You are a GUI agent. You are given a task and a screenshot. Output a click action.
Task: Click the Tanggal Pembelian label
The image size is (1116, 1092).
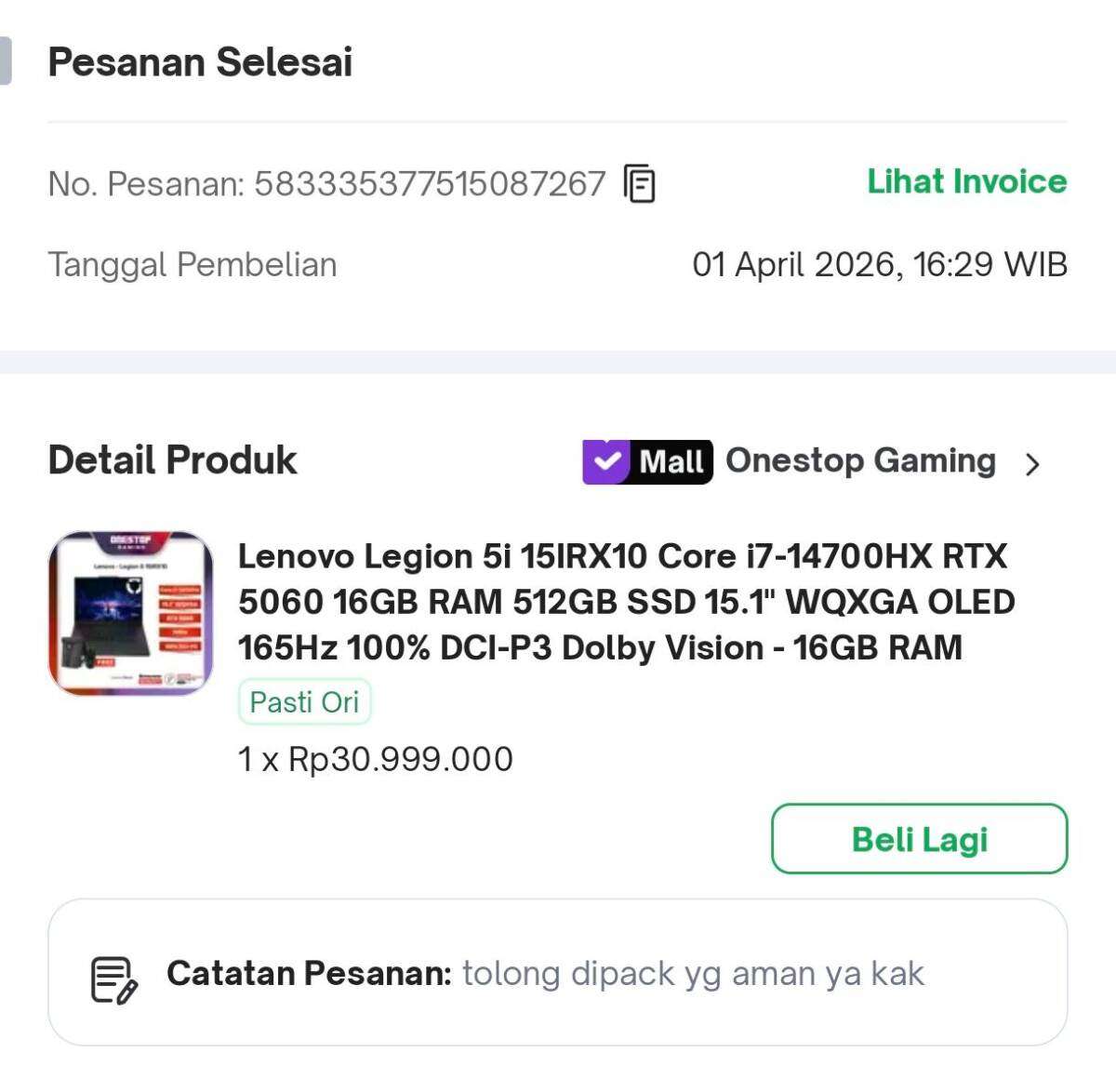point(192,265)
